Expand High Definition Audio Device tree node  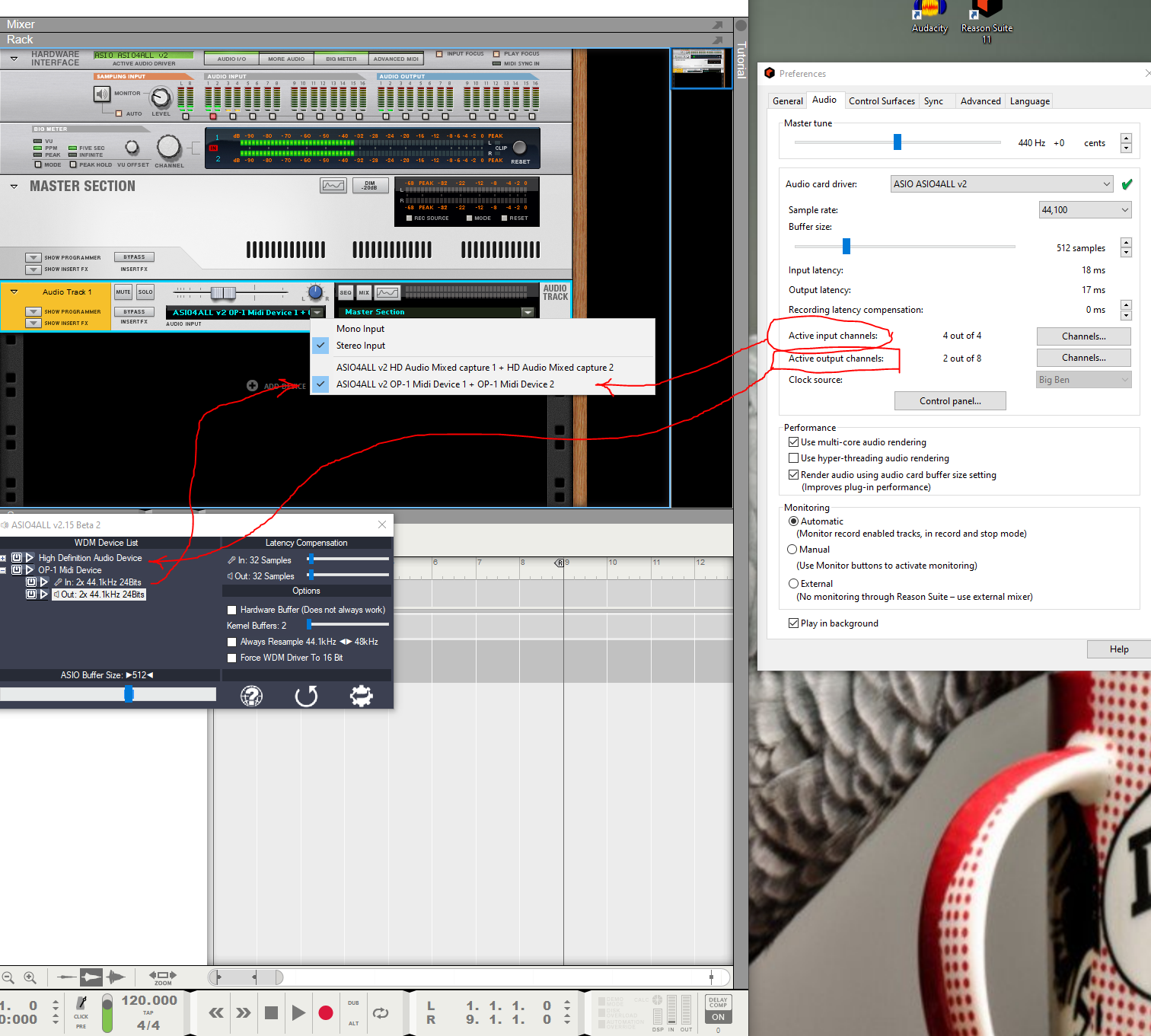(x=3, y=558)
